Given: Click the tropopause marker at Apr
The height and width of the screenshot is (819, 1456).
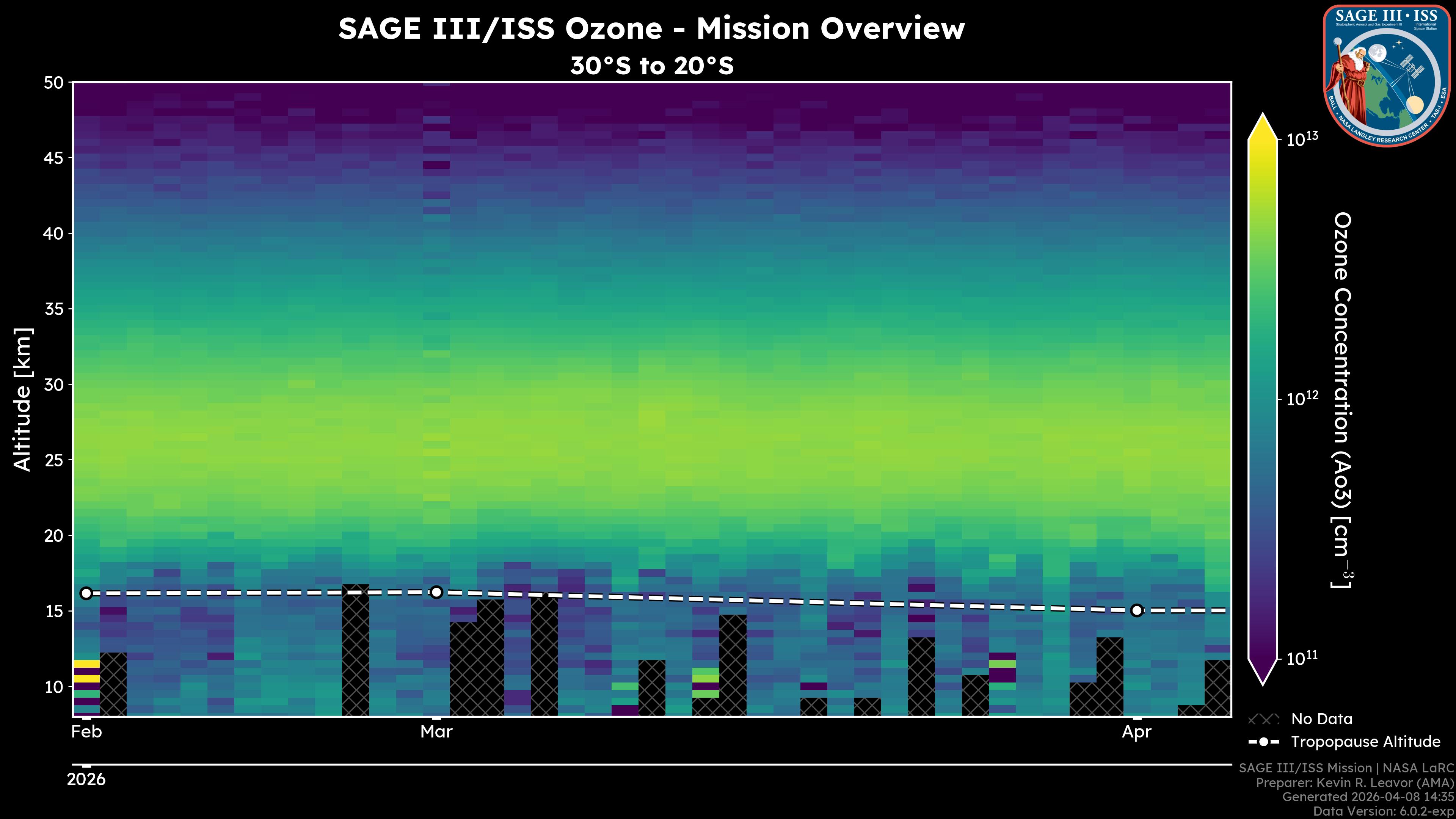Looking at the screenshot, I should coord(1137,610).
